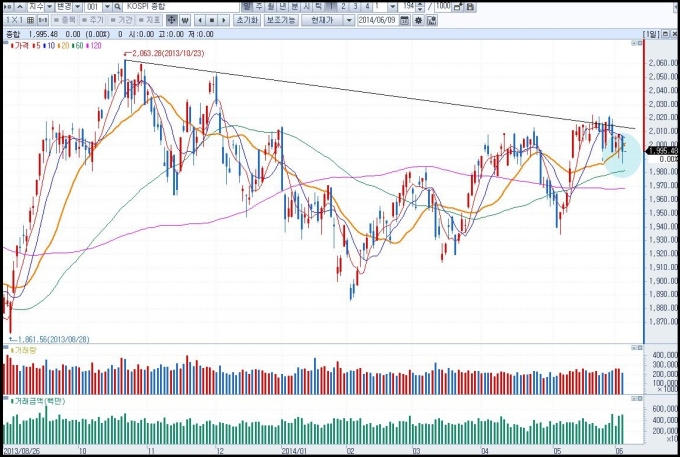Click the save chart floppy disk icon
Screen dimensions: 680x457
[470, 7]
